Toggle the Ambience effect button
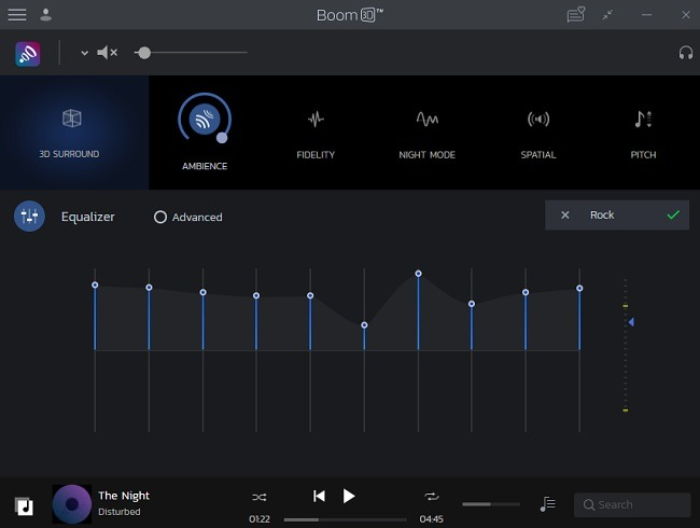This screenshot has height=528, width=700. pos(204,119)
